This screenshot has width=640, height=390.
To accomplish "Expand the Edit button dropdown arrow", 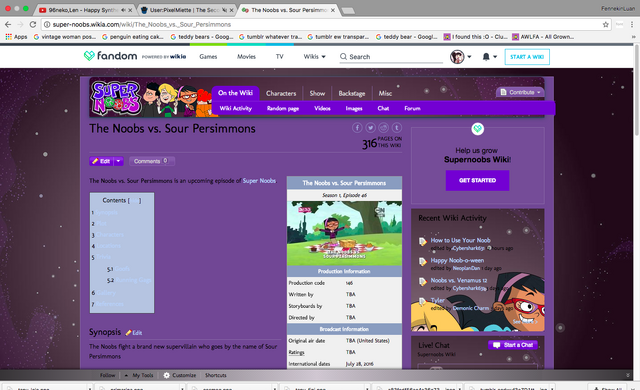I will click(x=118, y=161).
